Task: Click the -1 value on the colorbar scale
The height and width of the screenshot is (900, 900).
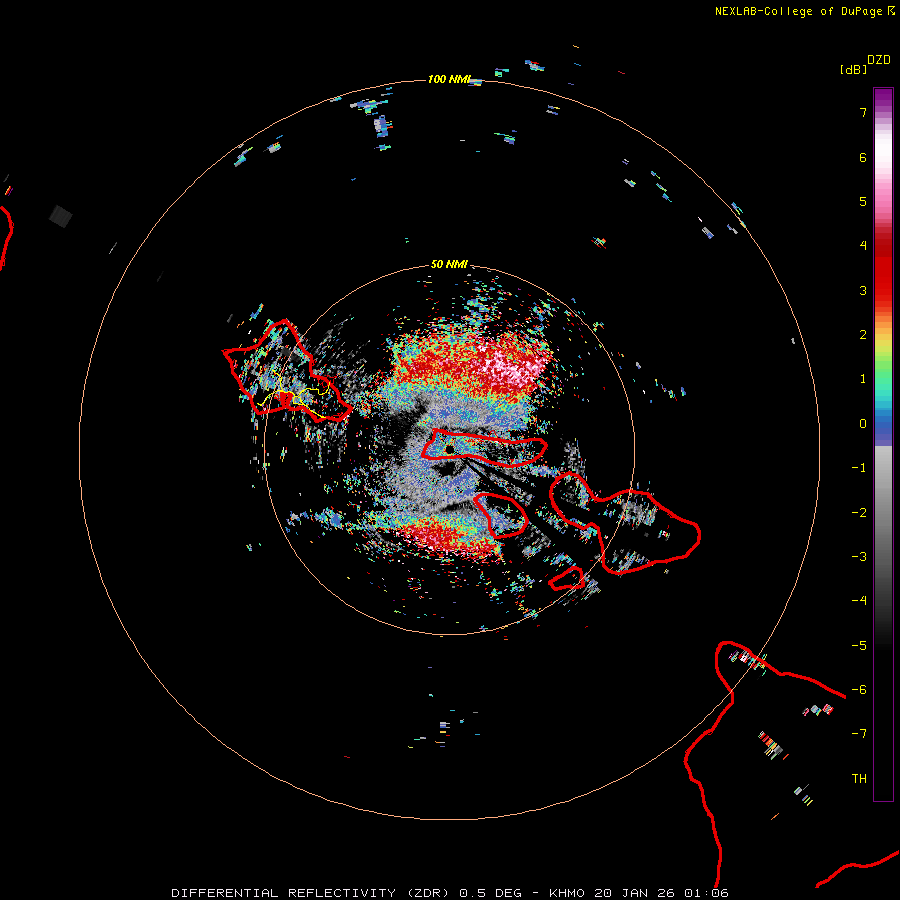Action: click(x=859, y=468)
